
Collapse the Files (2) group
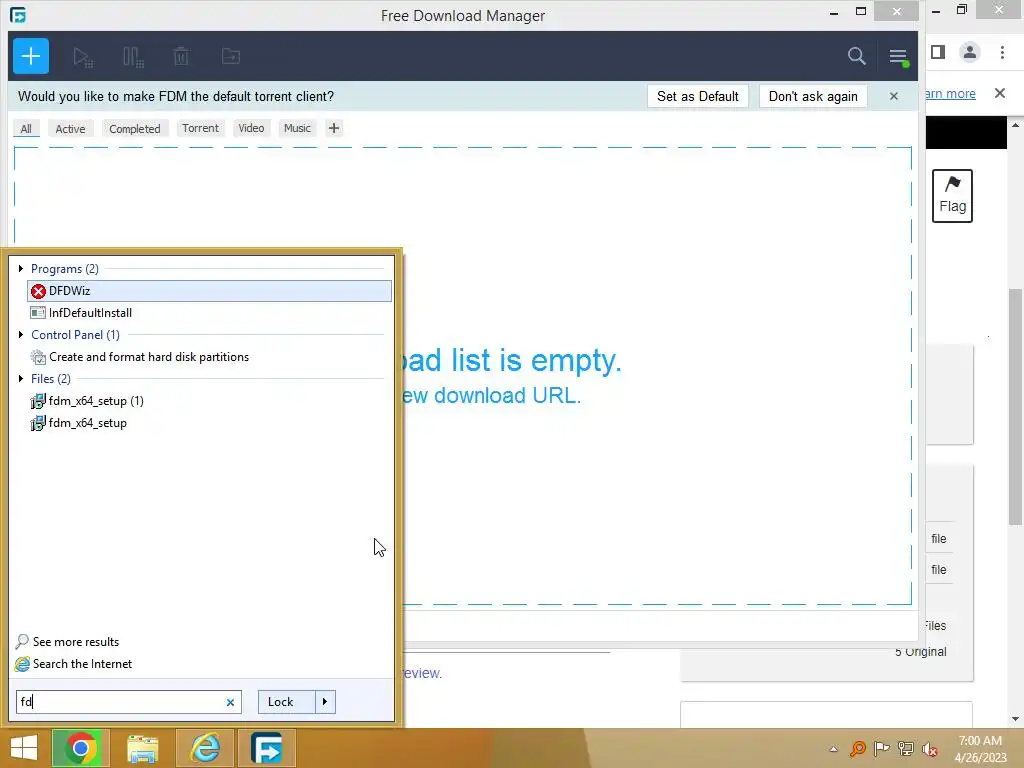click(x=21, y=378)
